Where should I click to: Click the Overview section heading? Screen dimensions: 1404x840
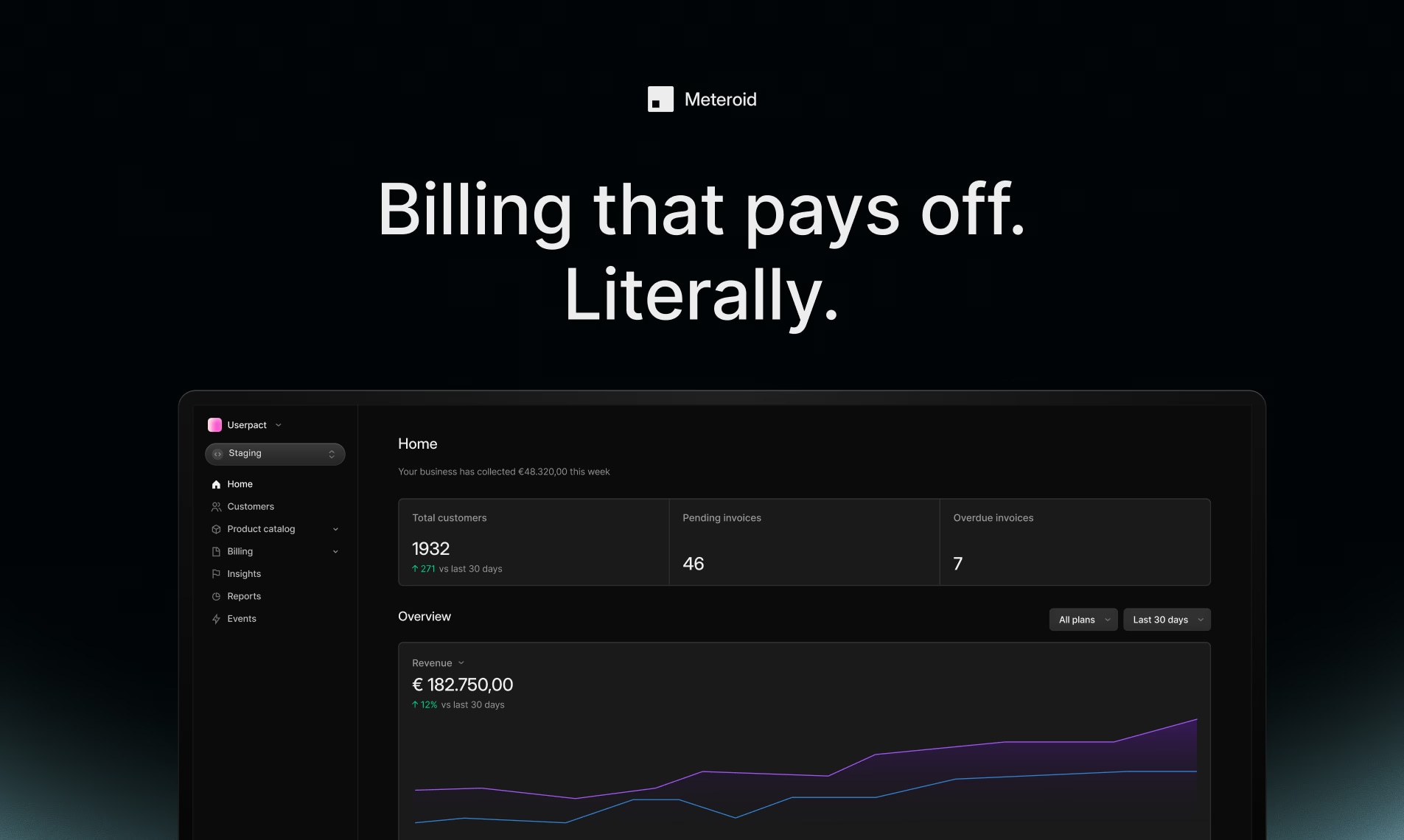425,617
